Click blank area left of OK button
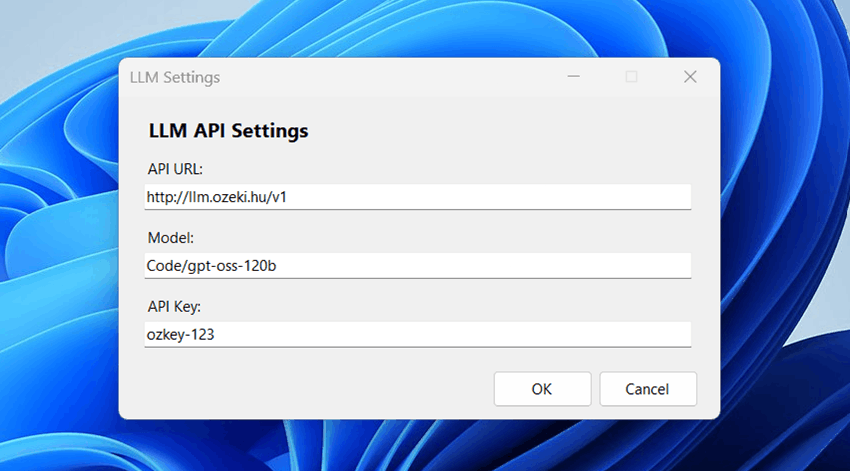Image resolution: width=850 pixels, height=471 pixels. pyautogui.click(x=320, y=389)
